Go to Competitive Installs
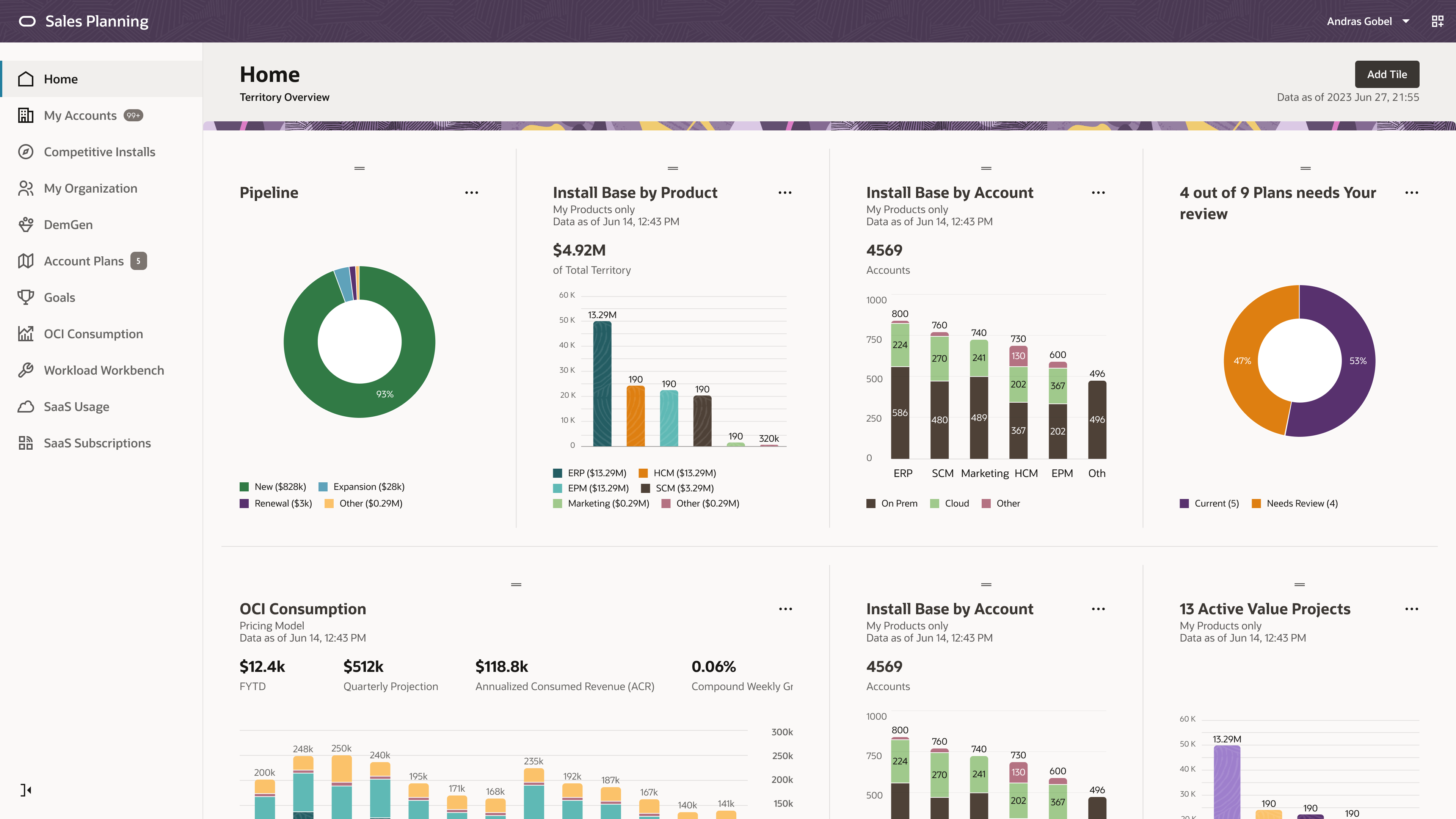 coord(102,152)
